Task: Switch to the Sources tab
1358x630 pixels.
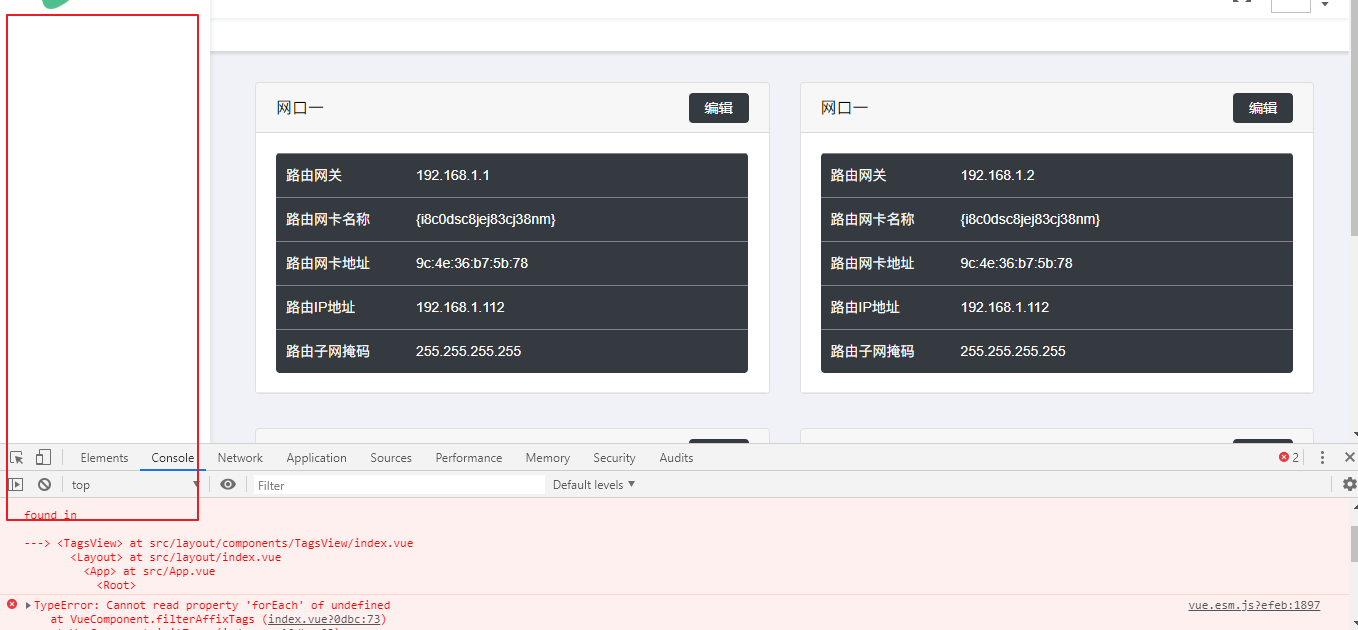Action: tap(390, 457)
